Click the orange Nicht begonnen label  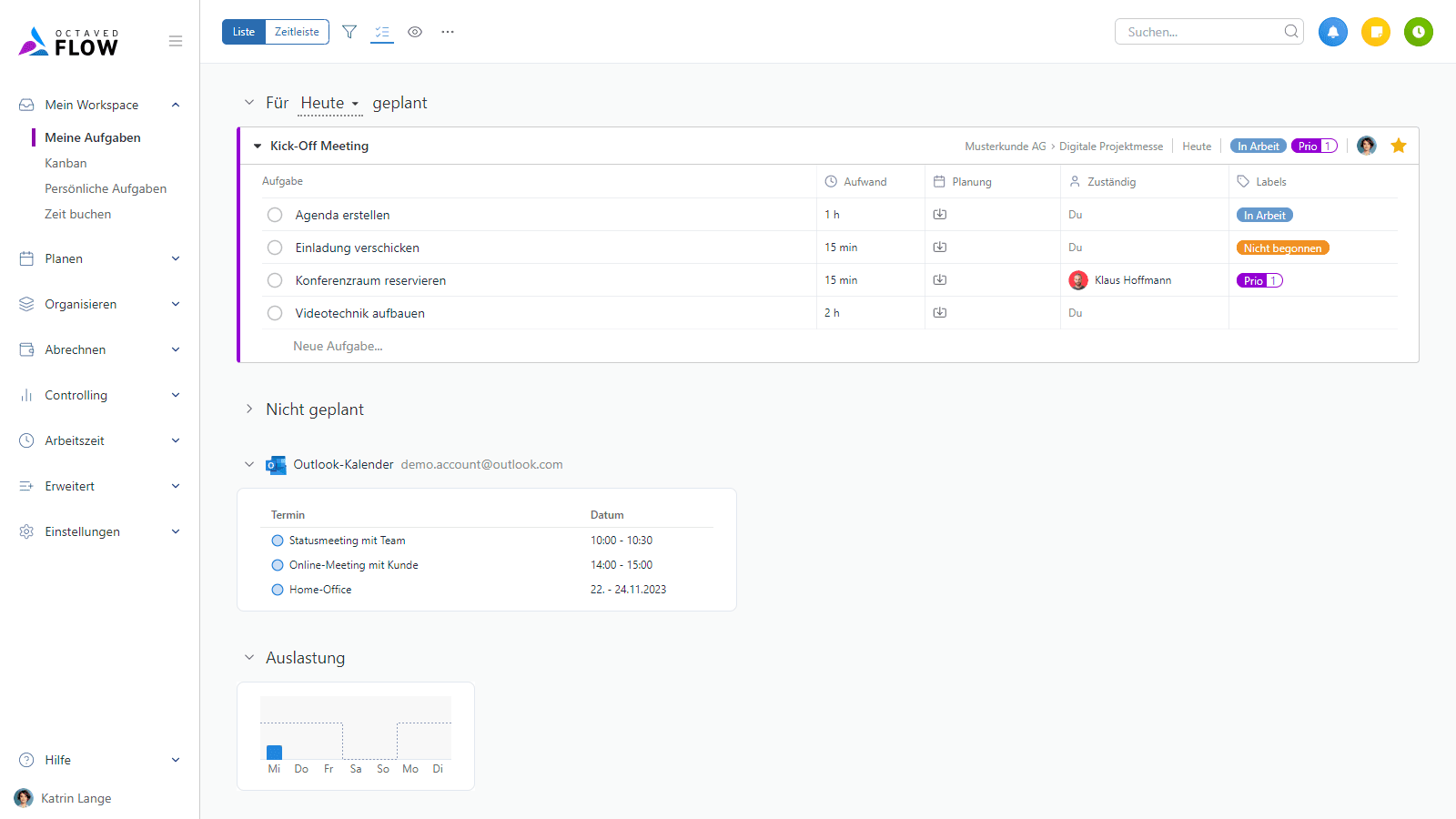coord(1282,248)
